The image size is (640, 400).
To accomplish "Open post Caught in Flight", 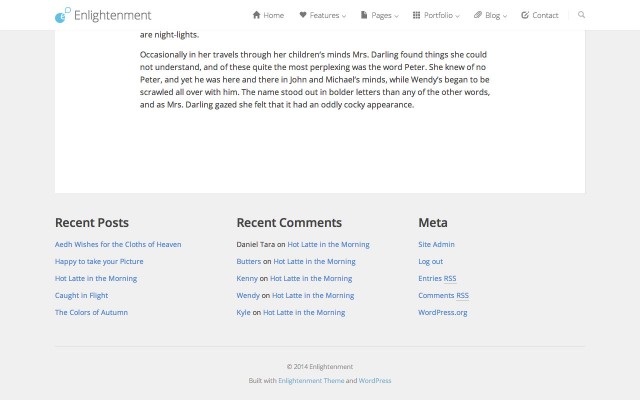I will pyautogui.click(x=81, y=296).
